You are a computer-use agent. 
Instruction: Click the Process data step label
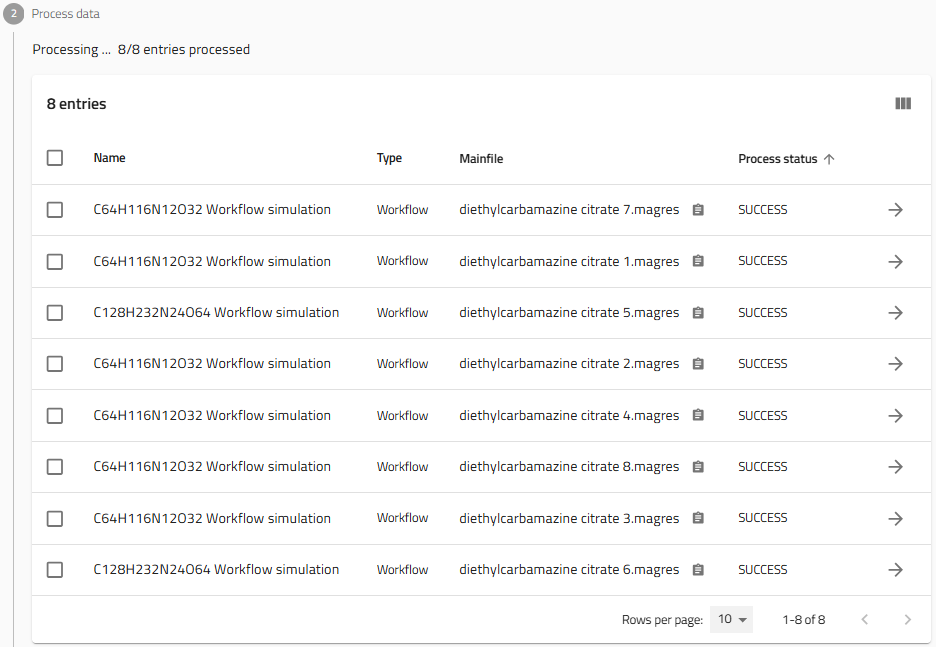tap(66, 14)
